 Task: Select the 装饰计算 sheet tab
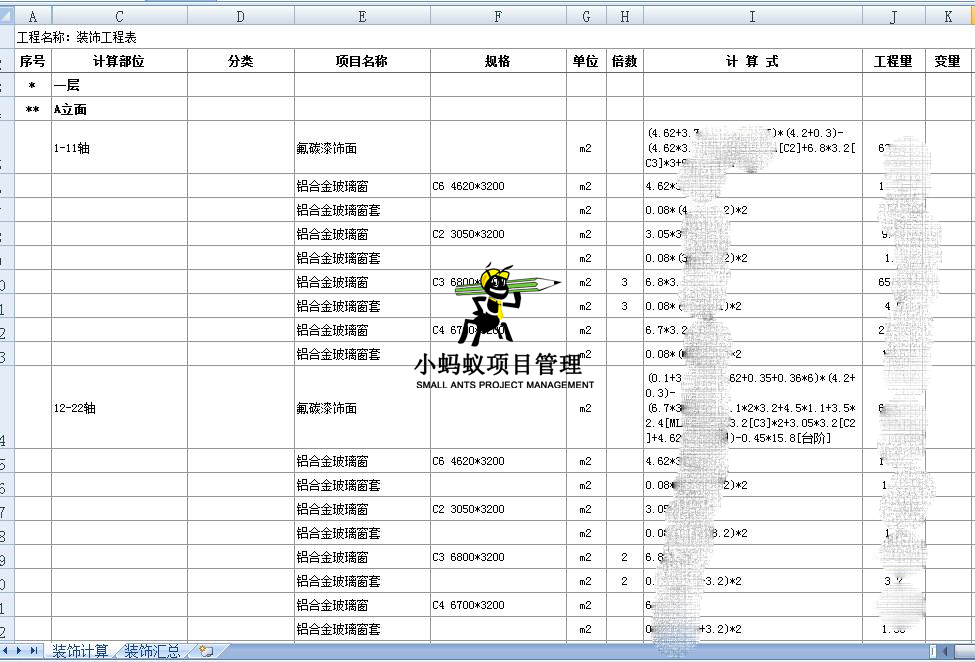pos(80,651)
